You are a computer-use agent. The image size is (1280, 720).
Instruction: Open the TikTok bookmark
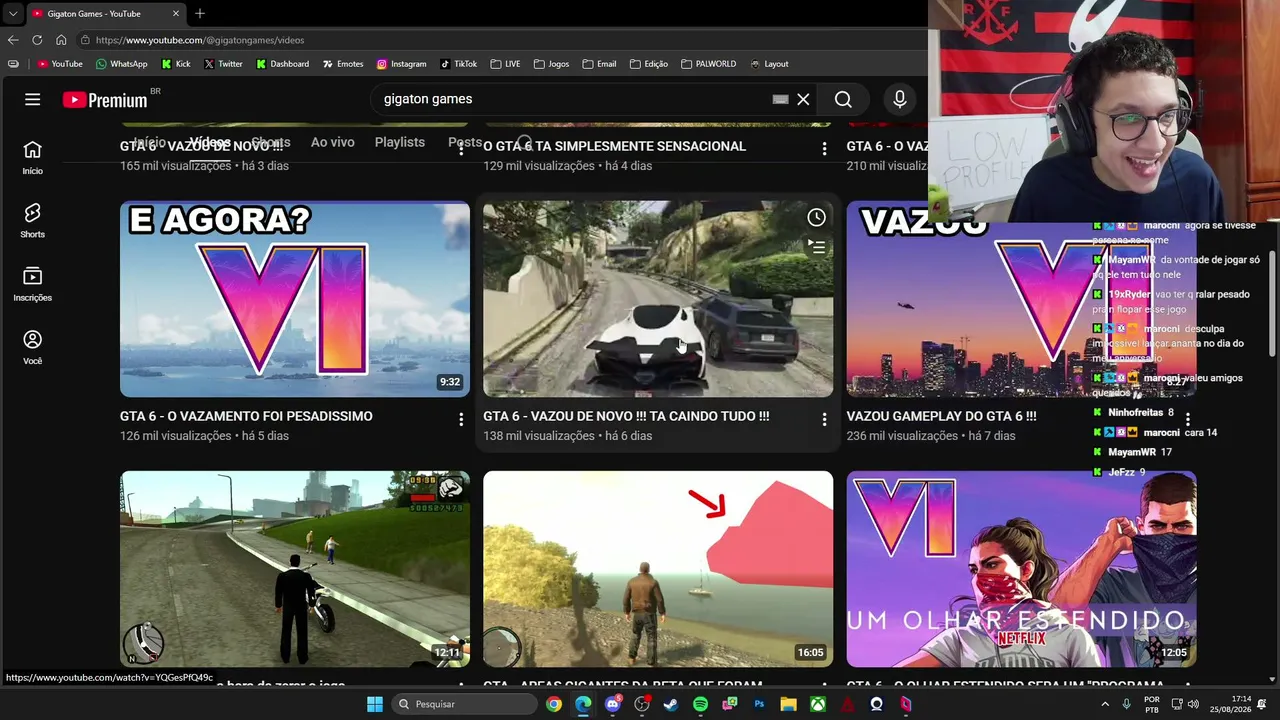coord(459,64)
